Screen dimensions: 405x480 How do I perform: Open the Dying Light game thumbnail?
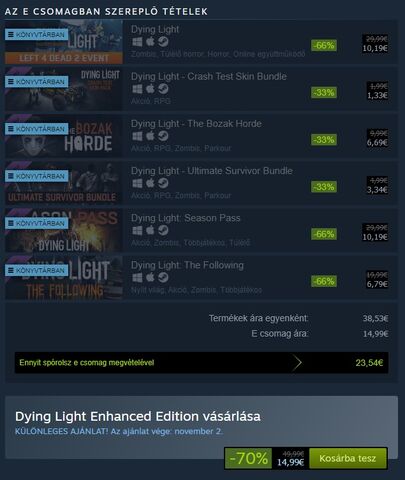[x=64, y=42]
